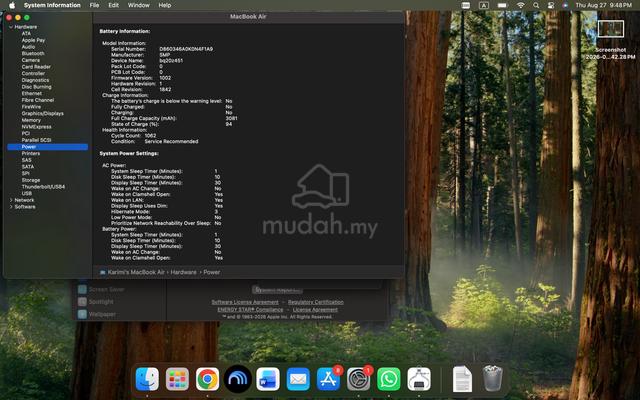Viewport: 640px width, 400px height.
Task: Open the File menu
Action: coord(94,5)
